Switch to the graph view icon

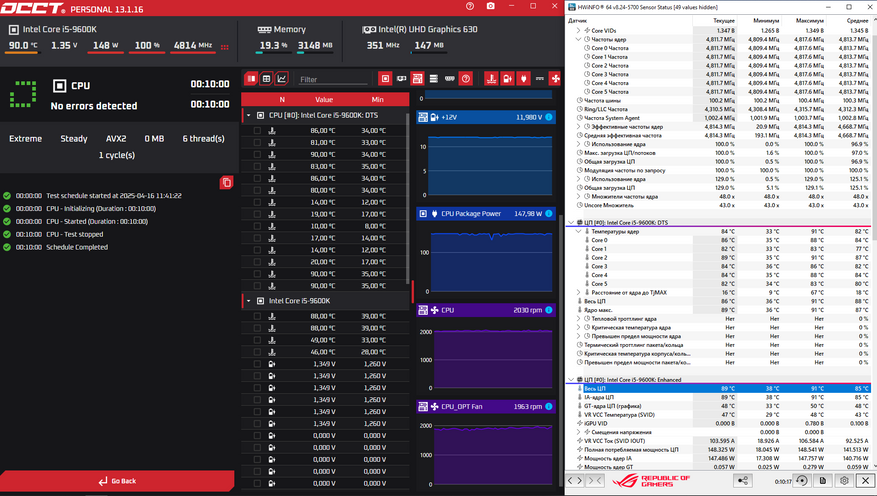click(x=282, y=79)
